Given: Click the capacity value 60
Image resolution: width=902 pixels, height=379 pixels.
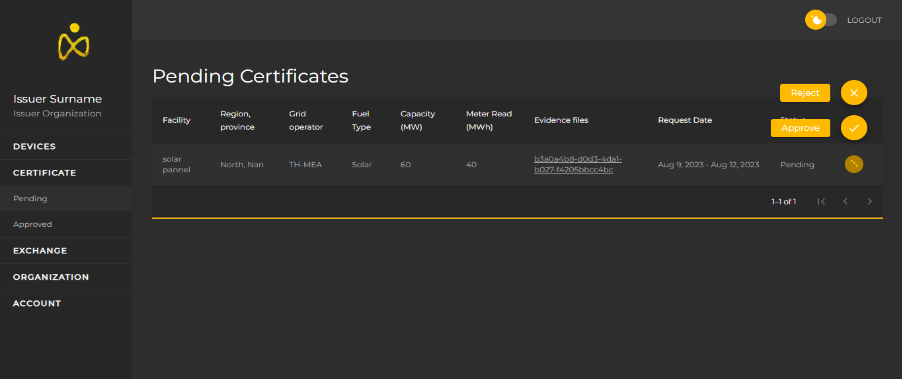Looking at the screenshot, I should point(406,164).
